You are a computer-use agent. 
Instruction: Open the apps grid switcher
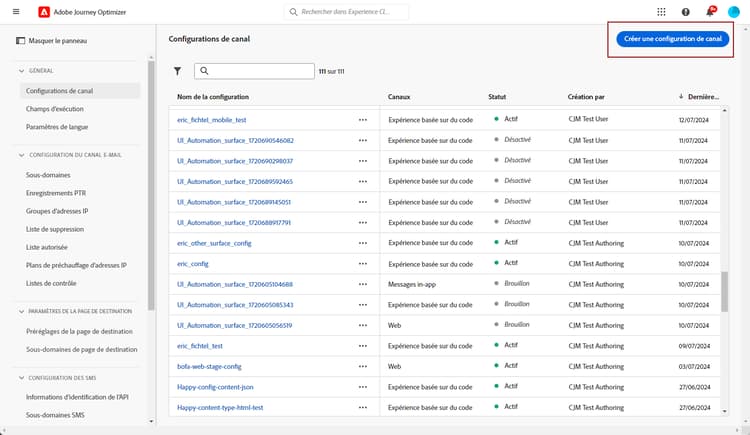[x=661, y=12]
